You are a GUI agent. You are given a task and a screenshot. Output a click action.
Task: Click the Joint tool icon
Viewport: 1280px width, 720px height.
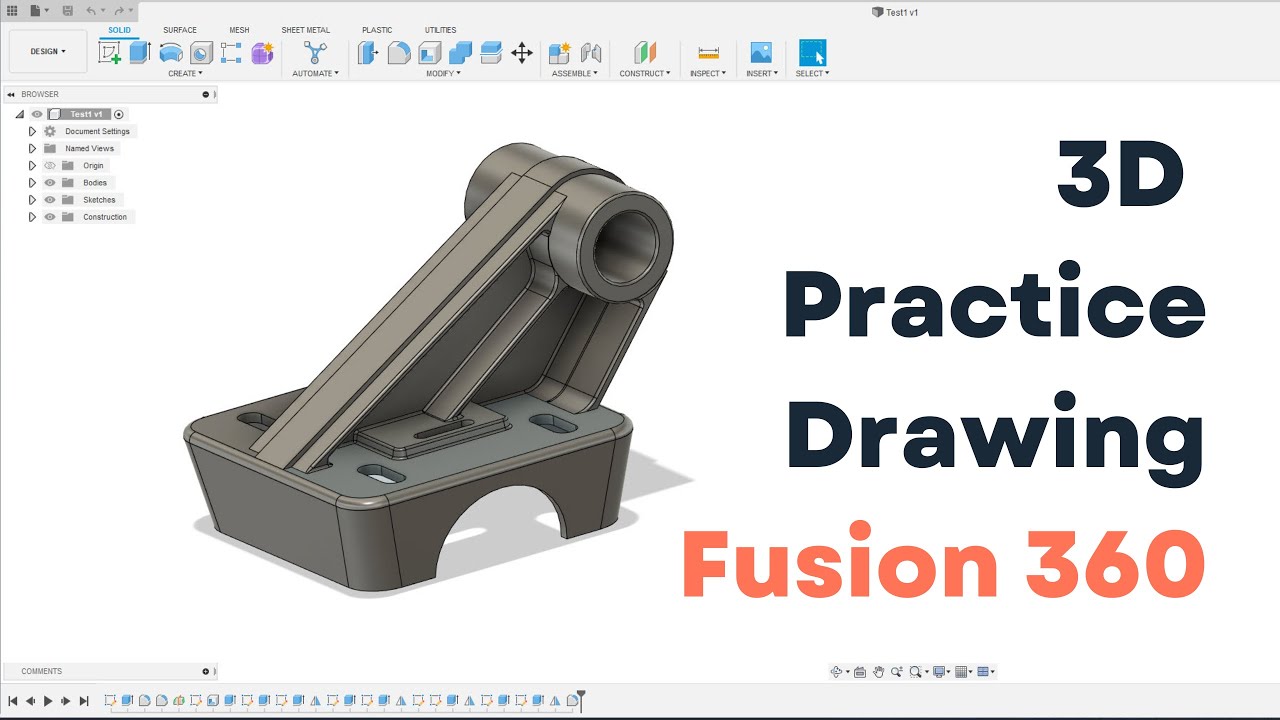pos(591,53)
